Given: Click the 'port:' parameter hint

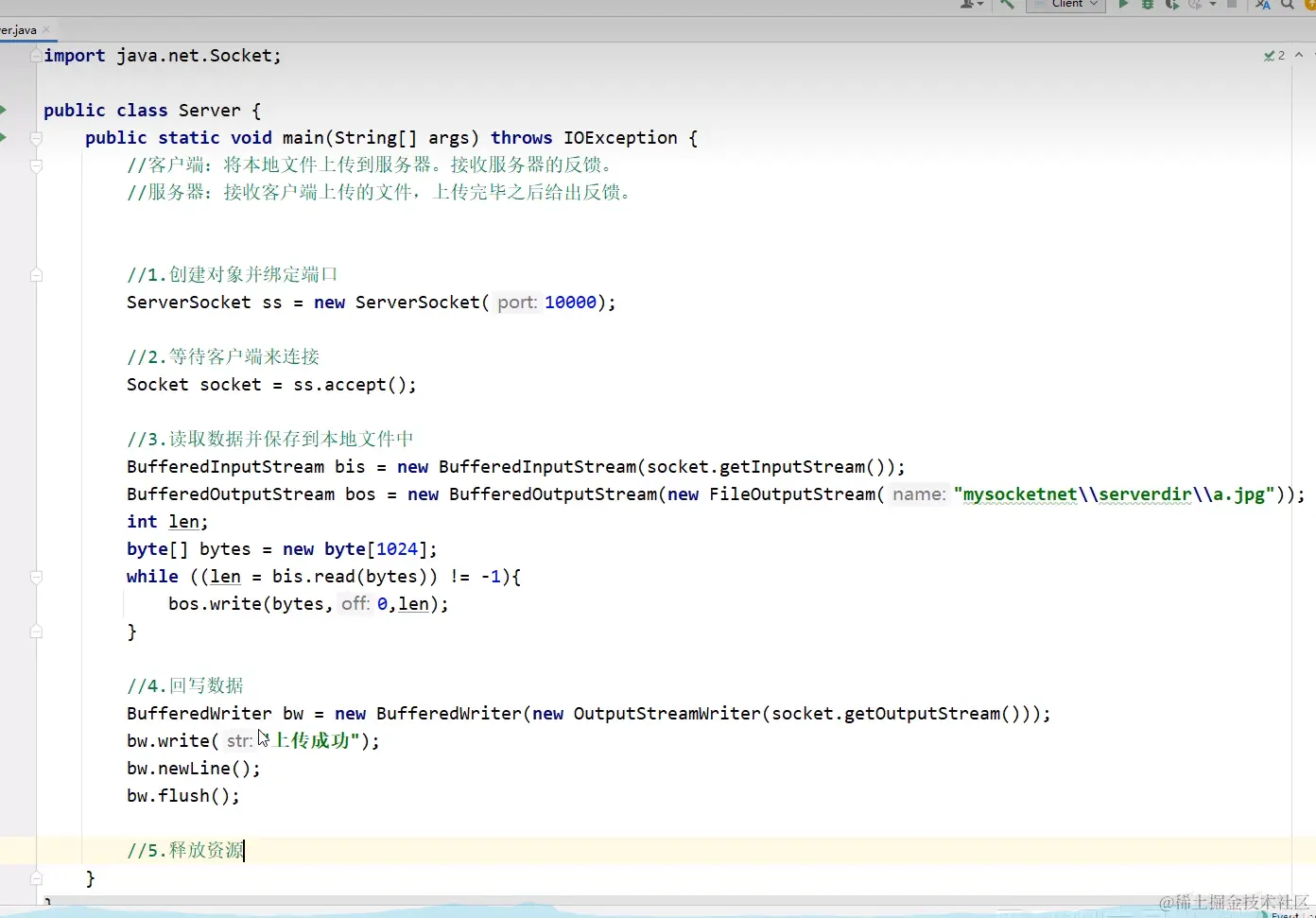Looking at the screenshot, I should pos(516,303).
